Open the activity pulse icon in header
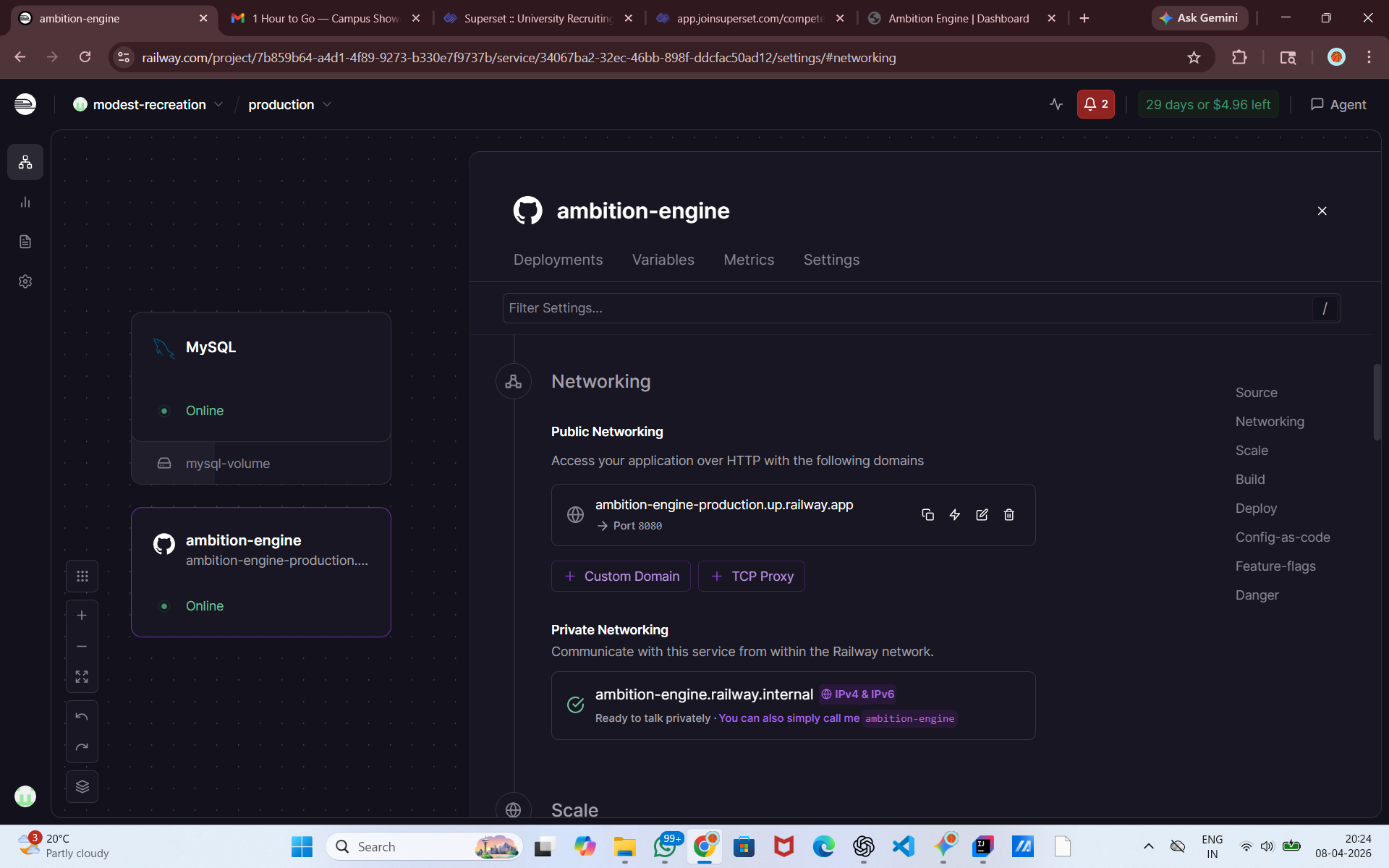1389x868 pixels. point(1056,104)
